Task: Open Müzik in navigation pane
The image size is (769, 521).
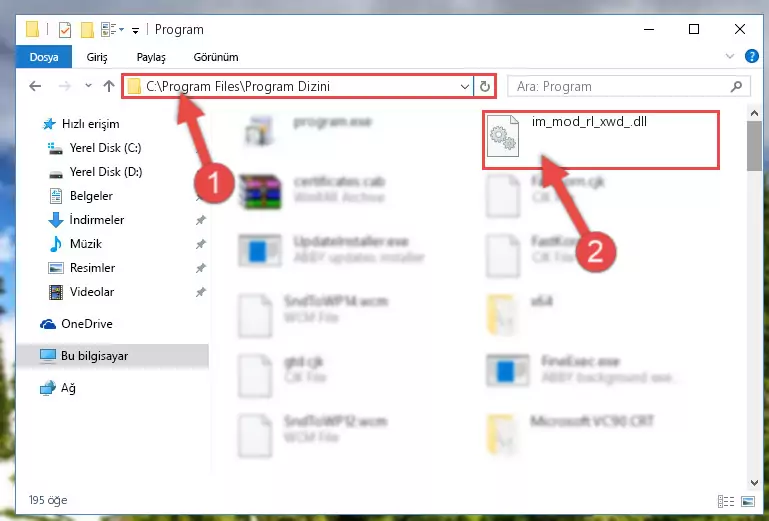Action: click(x=86, y=244)
